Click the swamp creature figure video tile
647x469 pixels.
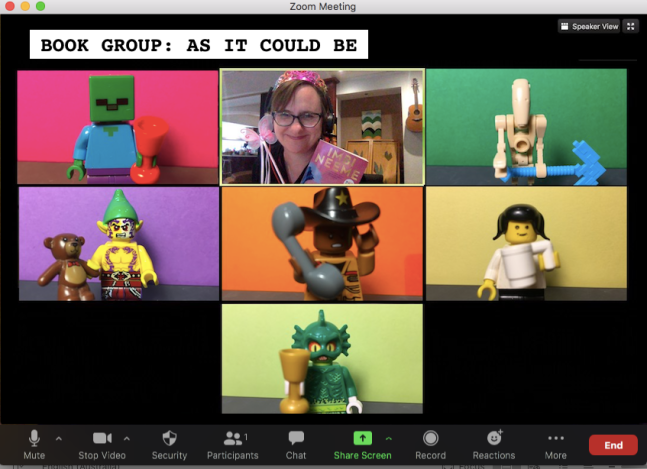tap(322, 358)
